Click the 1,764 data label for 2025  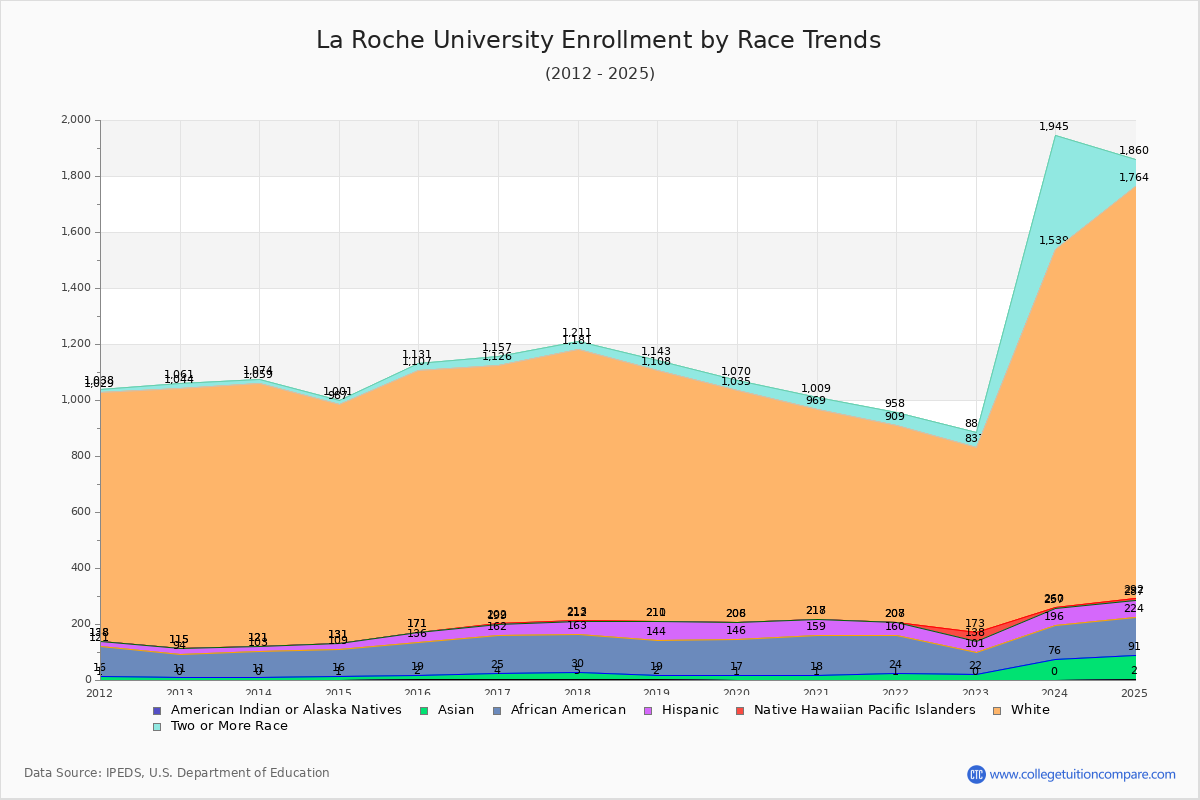click(x=1134, y=178)
